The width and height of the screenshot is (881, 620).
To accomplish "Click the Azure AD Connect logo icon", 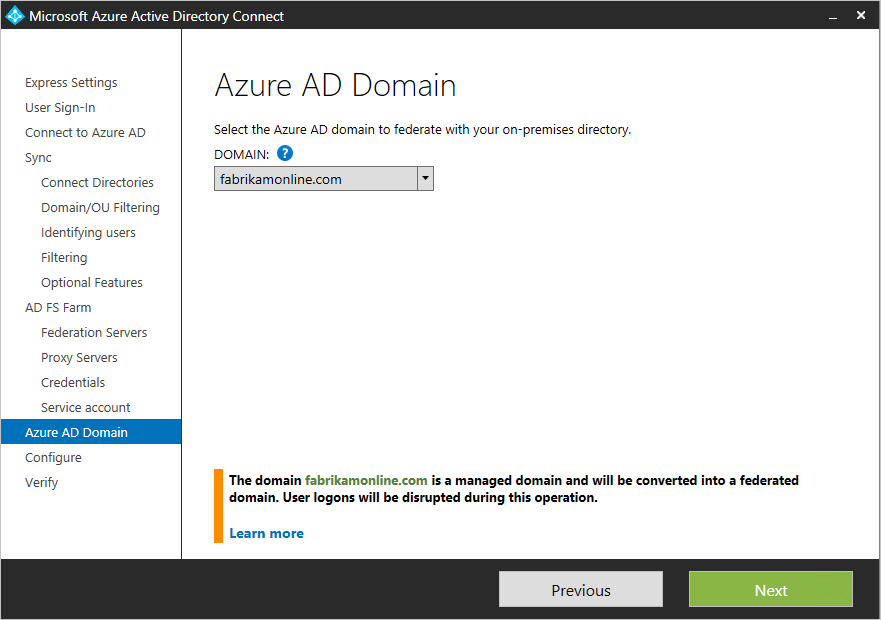I will pyautogui.click(x=15, y=16).
